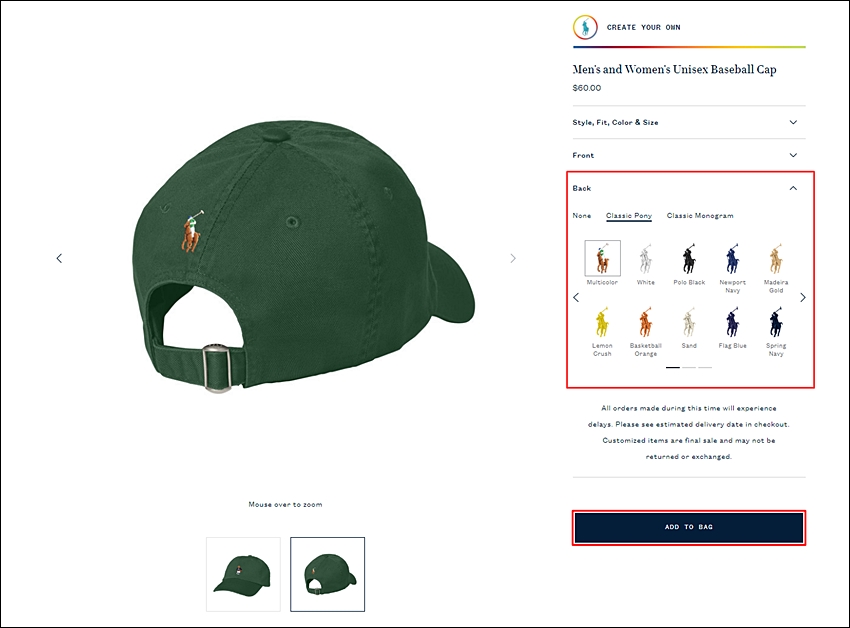Viewport: 850px width, 628px height.
Task: Choose the Multicolor pony swatch
Action: 602,259
